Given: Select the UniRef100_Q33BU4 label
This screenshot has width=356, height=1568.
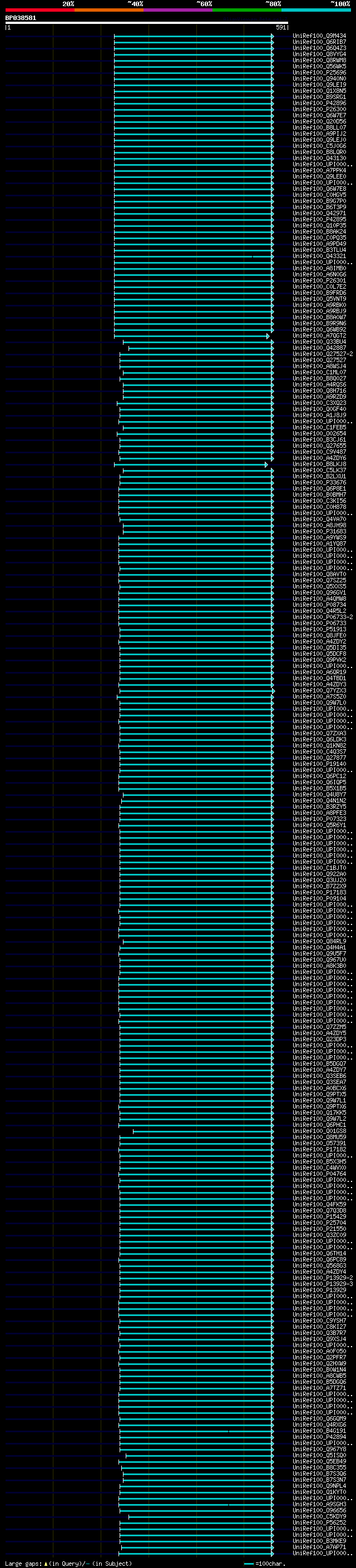Looking at the screenshot, I should click(319, 342).
